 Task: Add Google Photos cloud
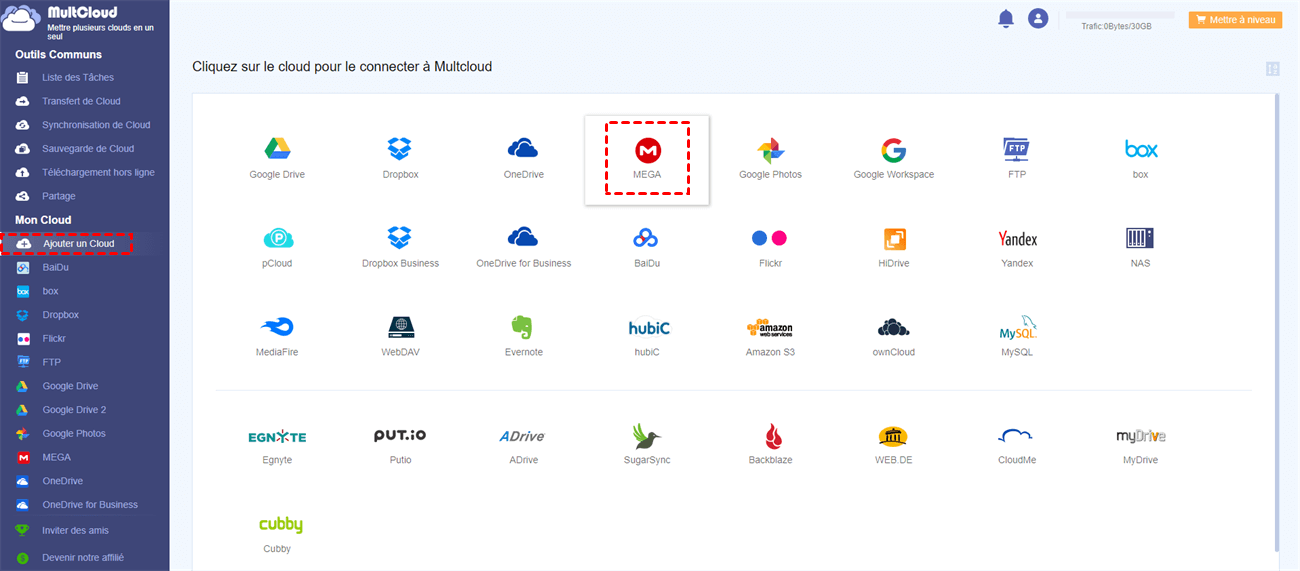coord(770,150)
